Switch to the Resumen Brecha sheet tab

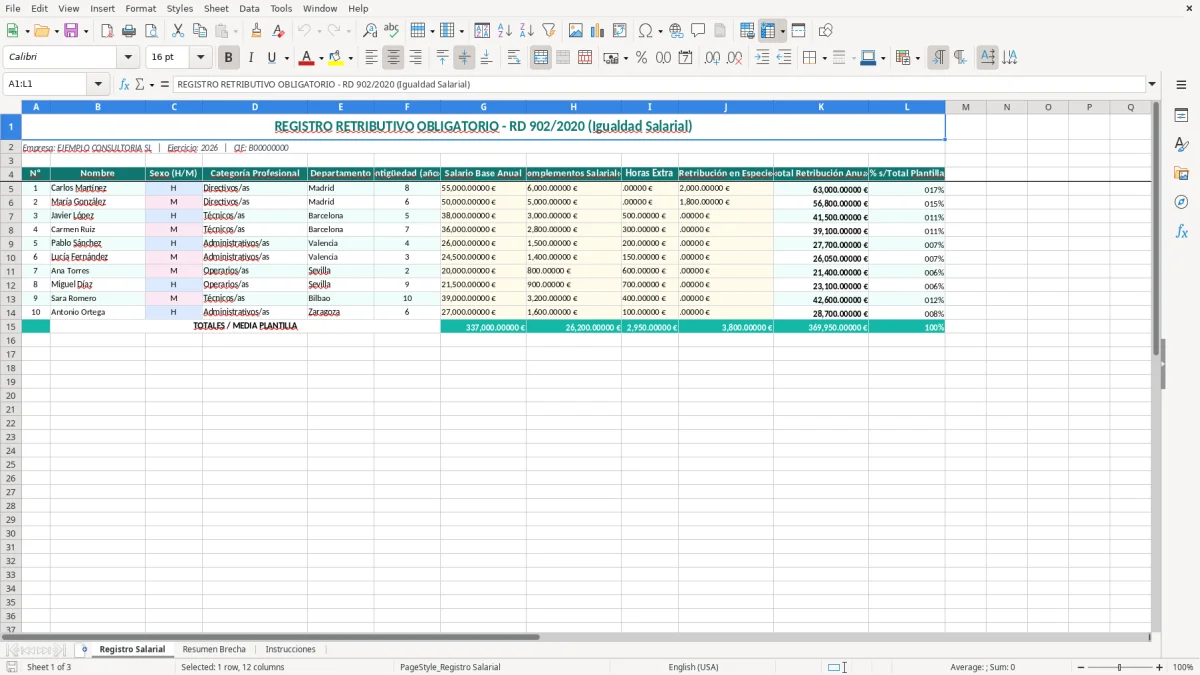click(x=214, y=650)
